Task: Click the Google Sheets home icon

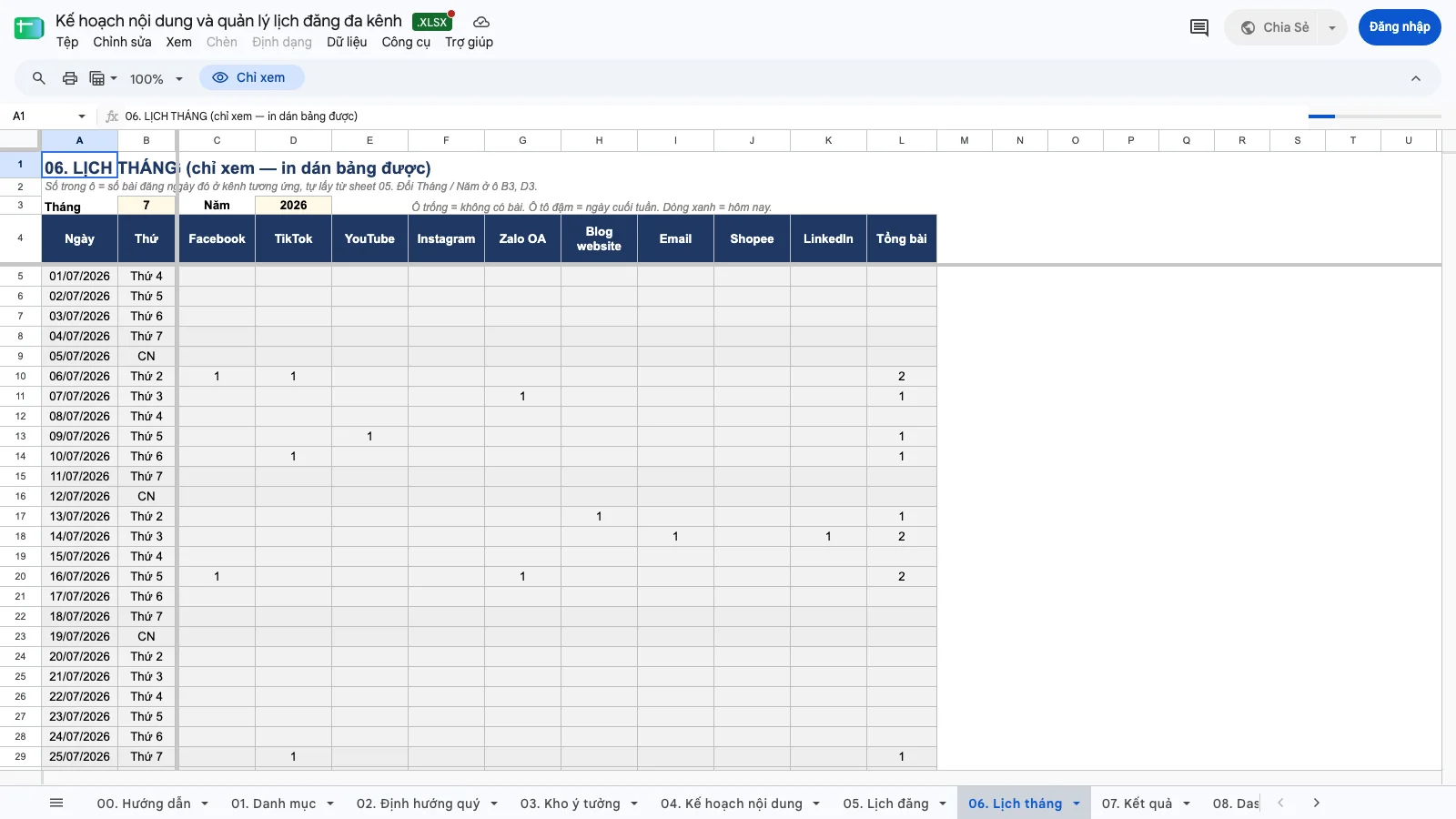Action: [29, 28]
